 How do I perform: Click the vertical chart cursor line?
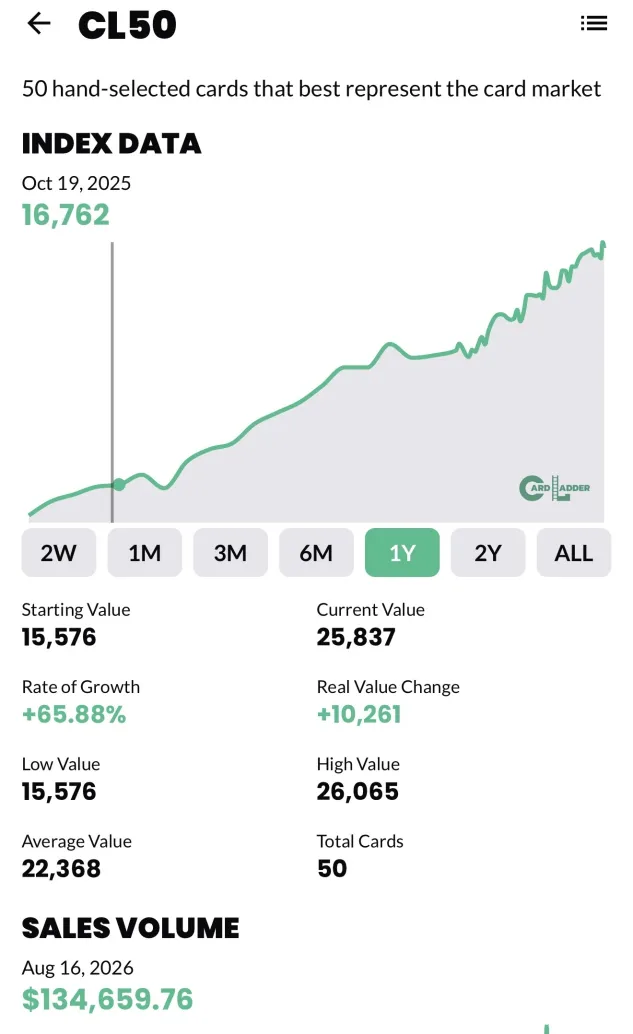112,382
